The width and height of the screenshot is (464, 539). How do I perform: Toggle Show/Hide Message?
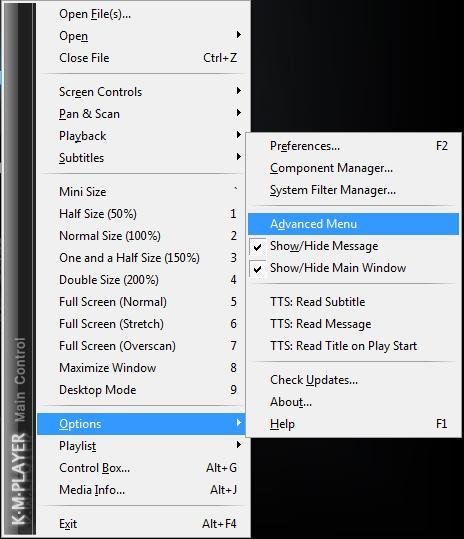click(353, 246)
